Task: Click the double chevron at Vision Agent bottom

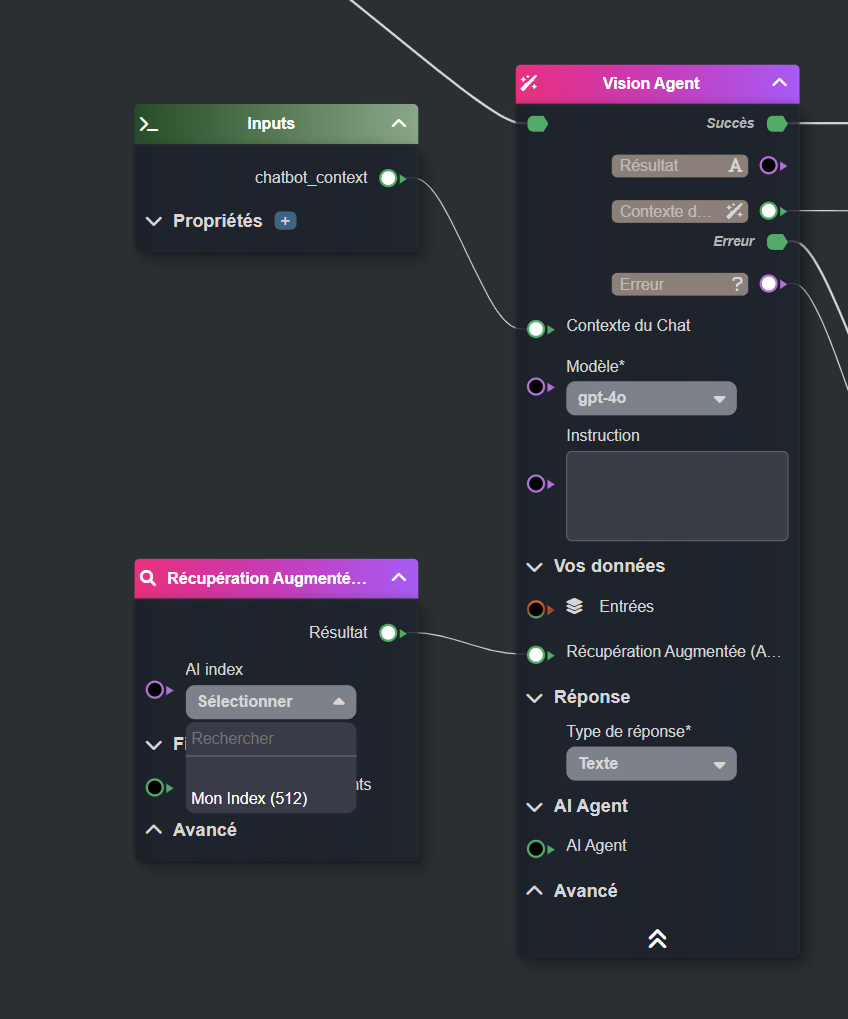Action: point(657,938)
